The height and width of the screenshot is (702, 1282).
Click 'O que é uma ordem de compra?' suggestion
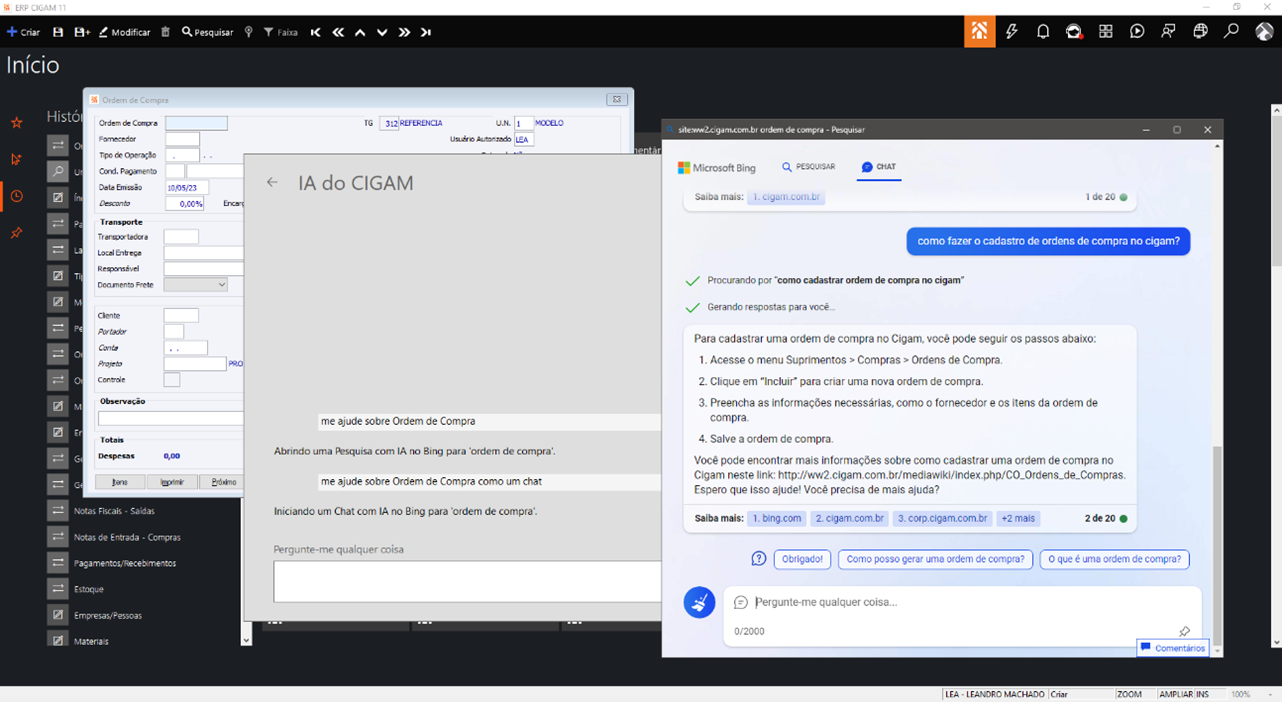[1114, 559]
